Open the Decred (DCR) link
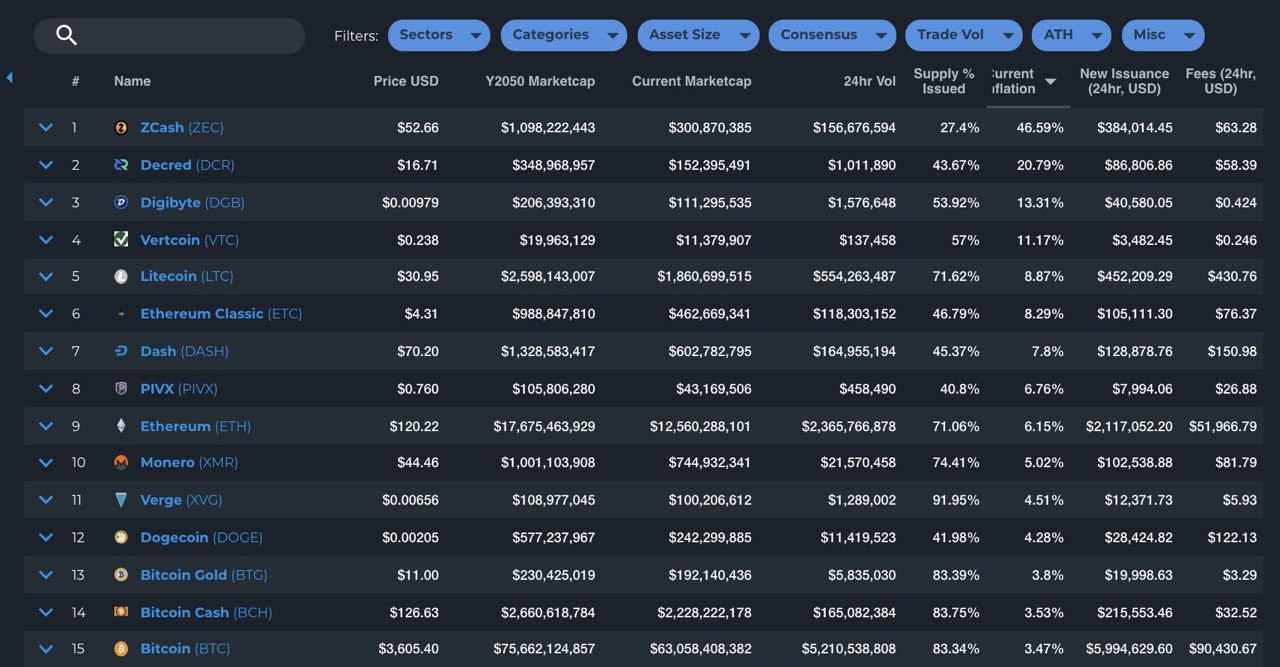The height and width of the screenshot is (667, 1280). (x=187, y=165)
